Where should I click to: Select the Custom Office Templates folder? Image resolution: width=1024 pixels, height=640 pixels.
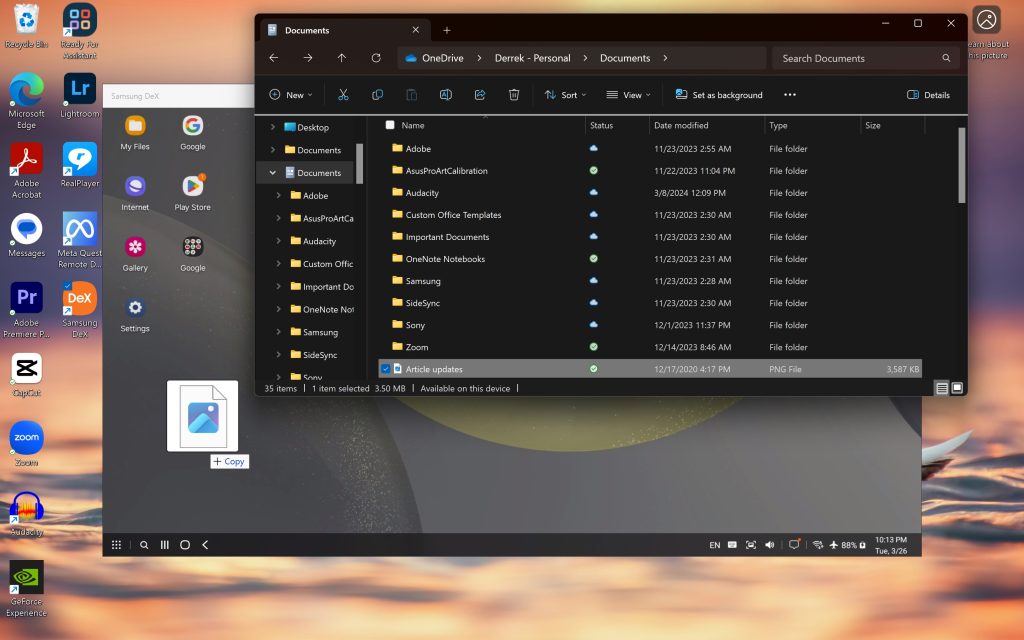(x=650, y=215)
